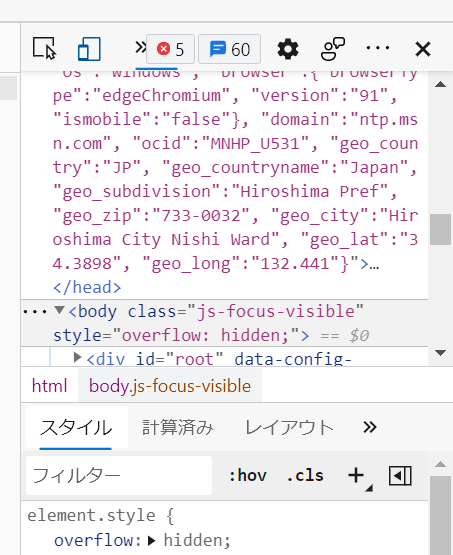This screenshot has width=453, height=555.
Task: Toggle the :hov element state panel
Action: [x=248, y=475]
